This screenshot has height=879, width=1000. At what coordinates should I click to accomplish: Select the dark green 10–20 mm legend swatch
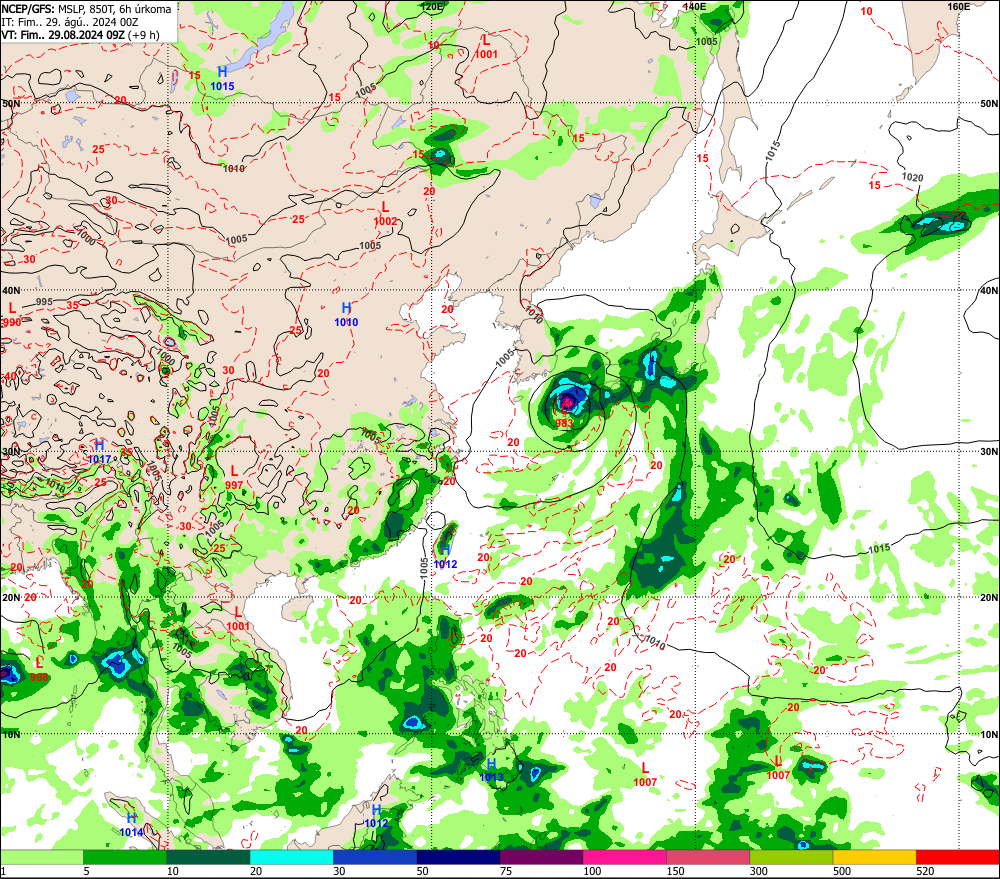coord(209,857)
